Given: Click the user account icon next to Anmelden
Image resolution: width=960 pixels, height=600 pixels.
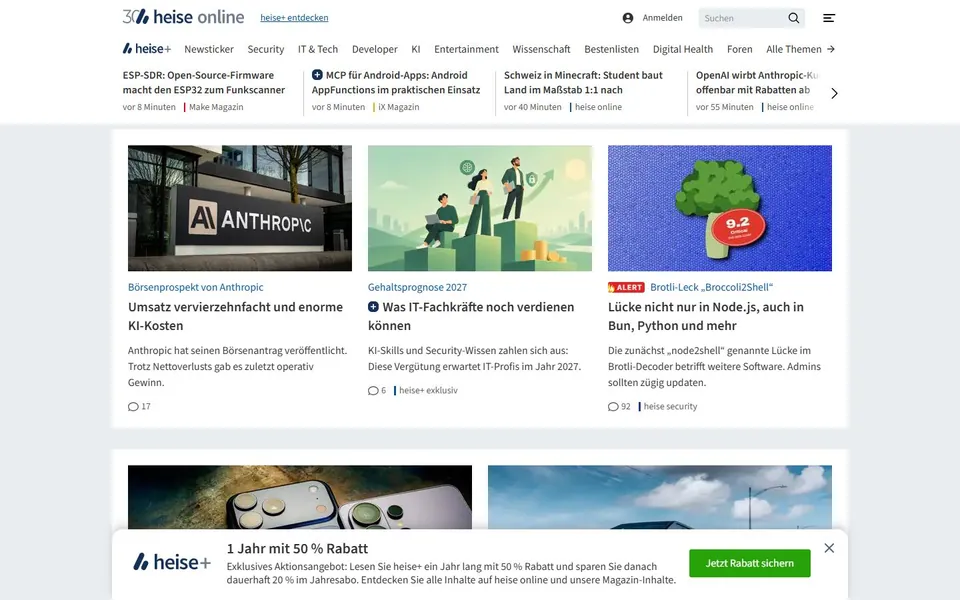Looking at the screenshot, I should pyautogui.click(x=628, y=18).
